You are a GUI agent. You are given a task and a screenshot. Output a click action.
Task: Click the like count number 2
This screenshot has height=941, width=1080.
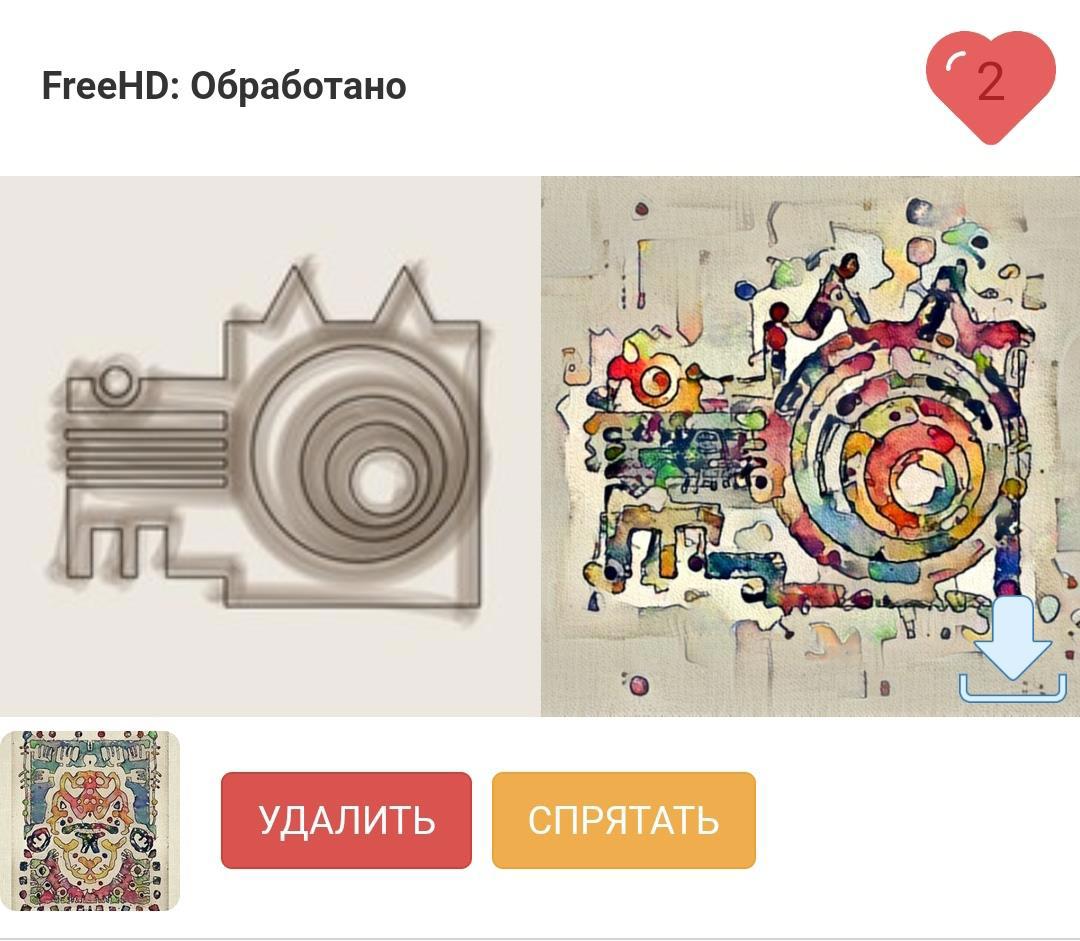[x=990, y=82]
